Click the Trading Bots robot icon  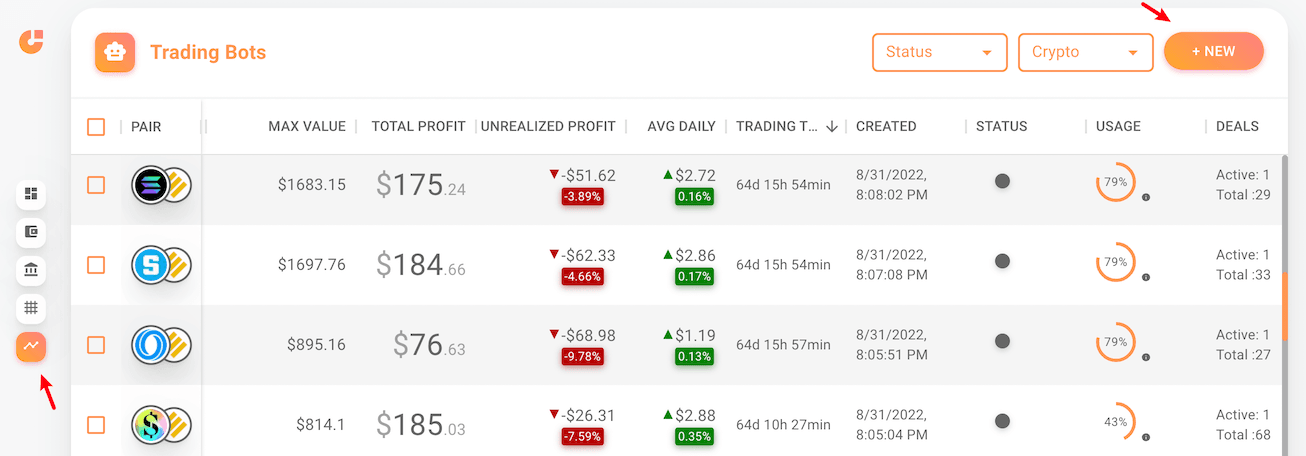[x=115, y=52]
